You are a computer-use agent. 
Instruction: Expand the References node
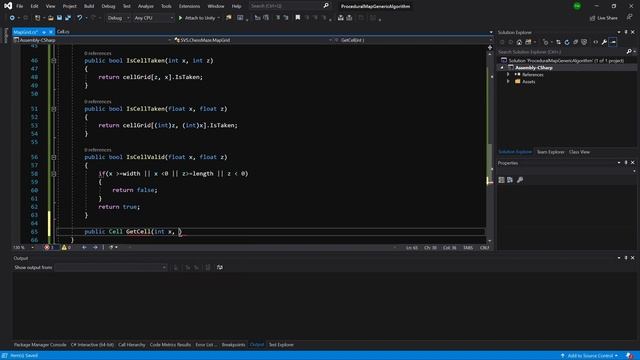coord(508,75)
